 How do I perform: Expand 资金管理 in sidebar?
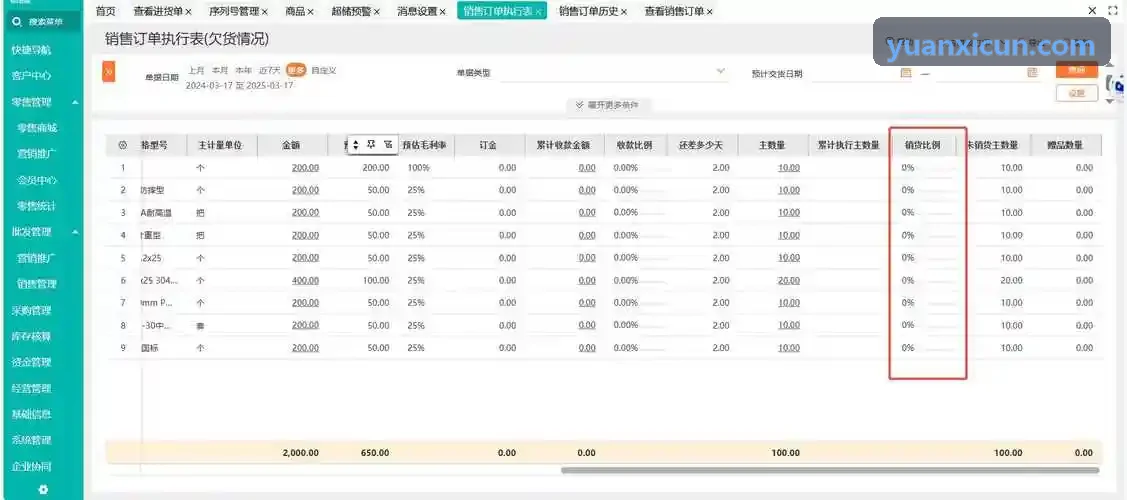(32, 362)
